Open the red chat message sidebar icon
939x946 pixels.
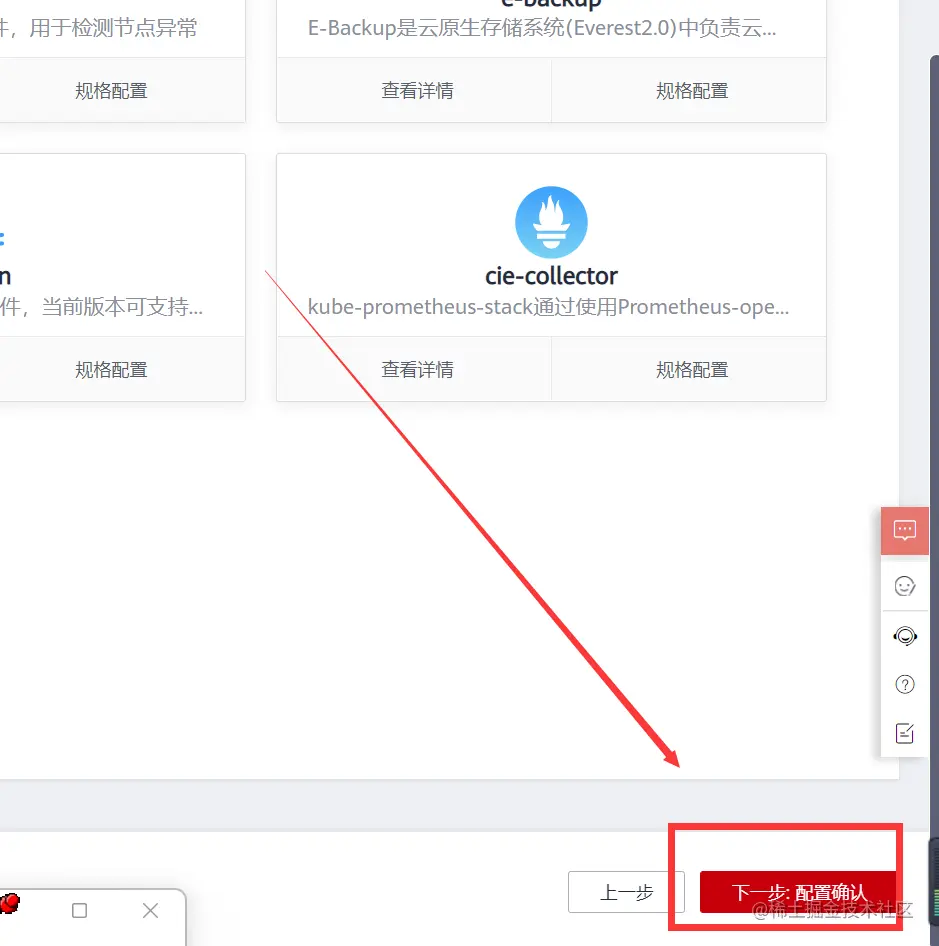point(904,531)
